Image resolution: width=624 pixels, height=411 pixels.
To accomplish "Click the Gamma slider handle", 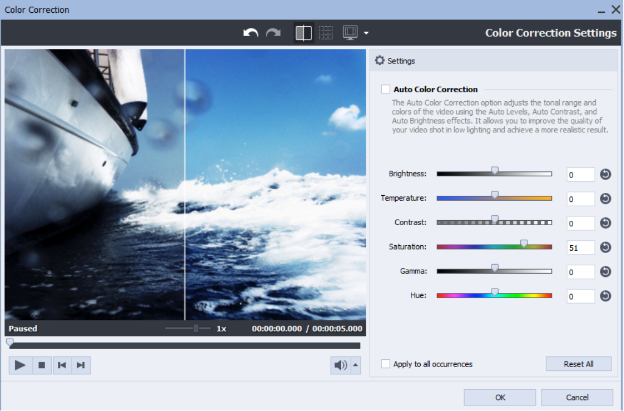I will click(494, 268).
